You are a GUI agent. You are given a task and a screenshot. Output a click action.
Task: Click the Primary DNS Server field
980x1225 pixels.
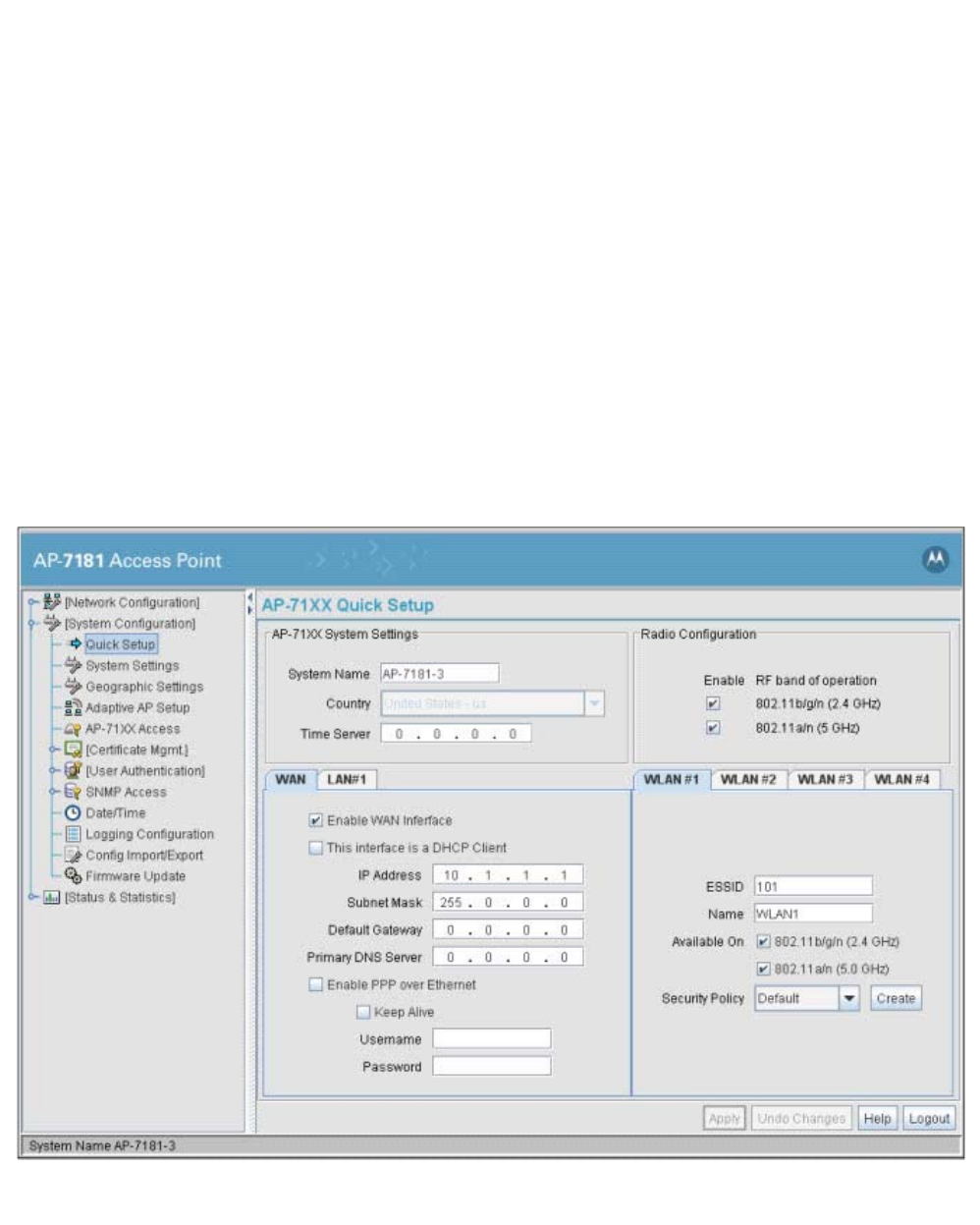508,957
